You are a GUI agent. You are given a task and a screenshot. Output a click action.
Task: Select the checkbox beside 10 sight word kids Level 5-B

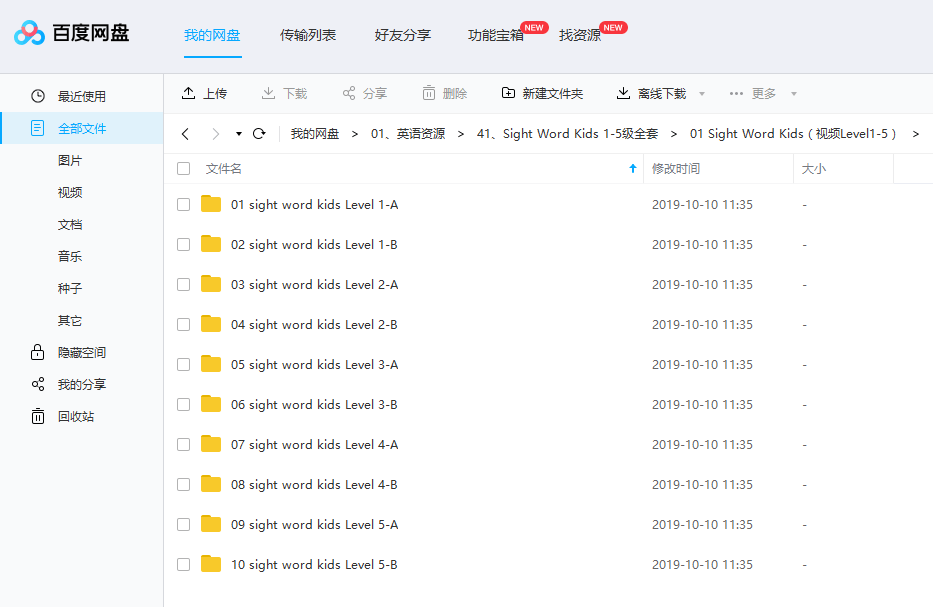tap(183, 564)
